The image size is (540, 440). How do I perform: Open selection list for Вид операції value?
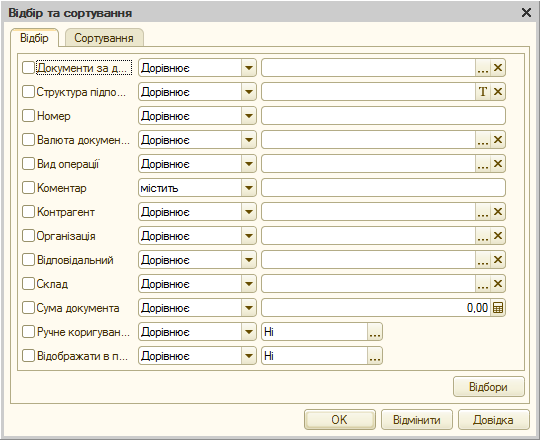pos(483,164)
